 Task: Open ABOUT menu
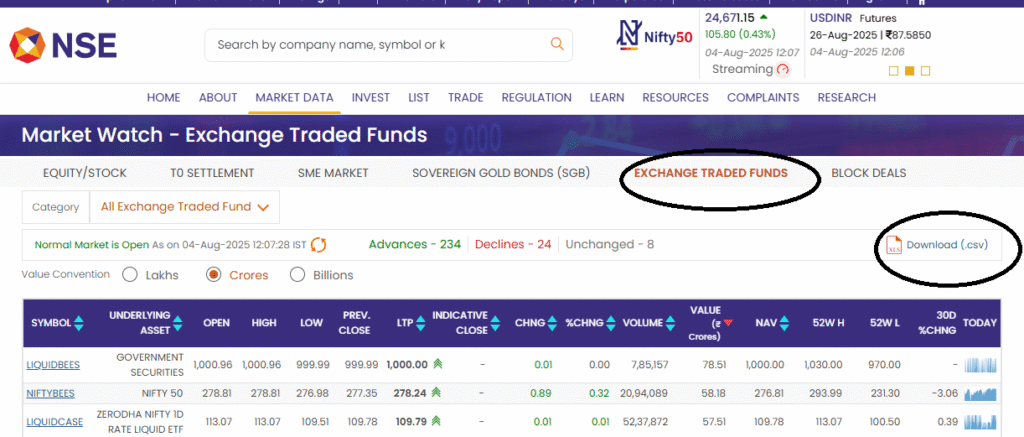click(218, 97)
